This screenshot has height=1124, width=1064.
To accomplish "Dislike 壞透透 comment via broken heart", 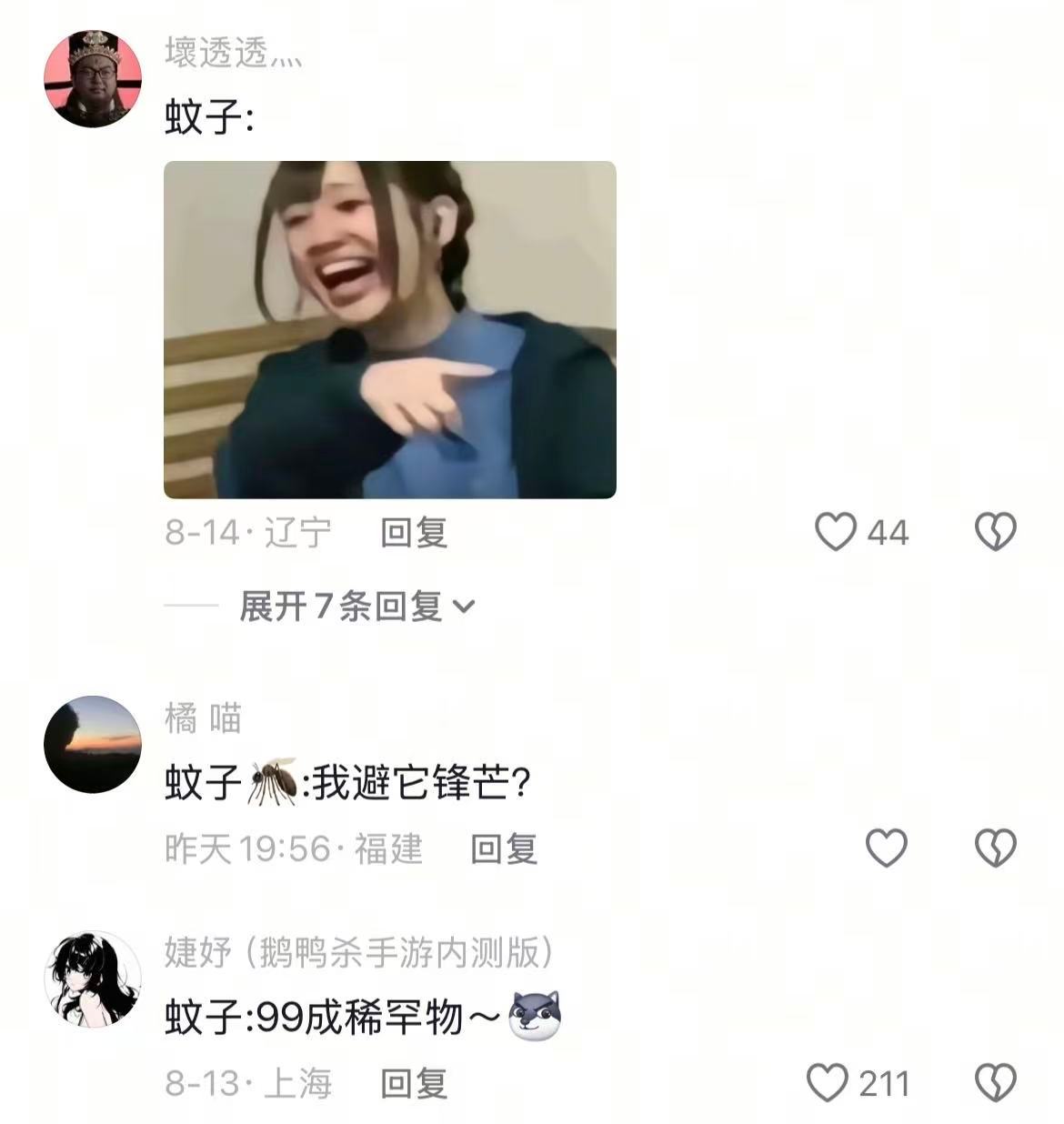I will (996, 532).
